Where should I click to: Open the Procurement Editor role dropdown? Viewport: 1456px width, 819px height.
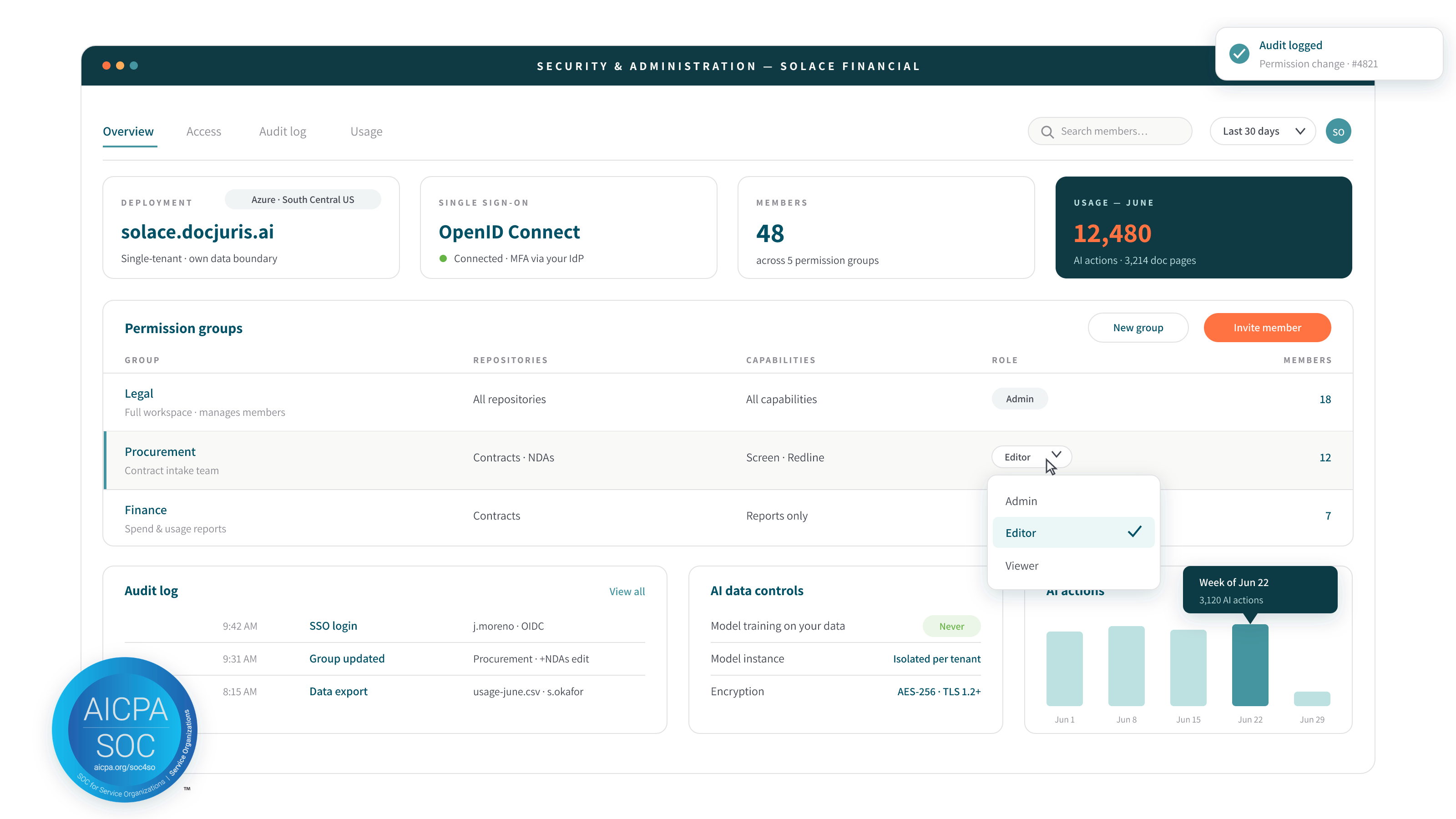(1031, 457)
